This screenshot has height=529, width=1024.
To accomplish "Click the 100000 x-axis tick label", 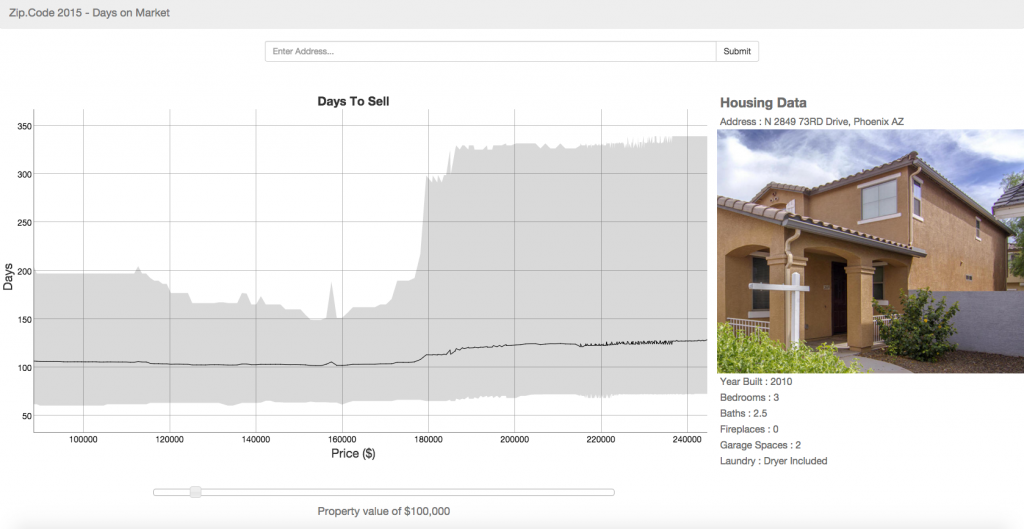I will tap(83, 440).
